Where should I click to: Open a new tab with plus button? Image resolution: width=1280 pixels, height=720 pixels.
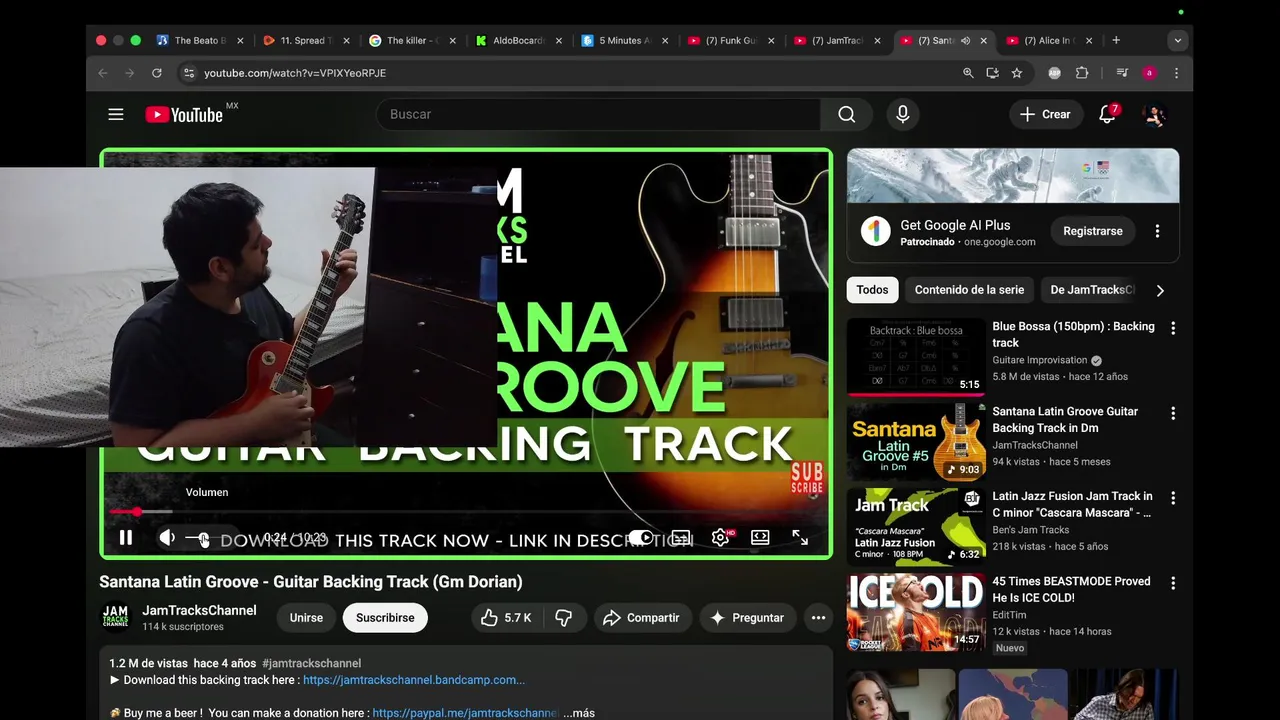click(x=1116, y=41)
